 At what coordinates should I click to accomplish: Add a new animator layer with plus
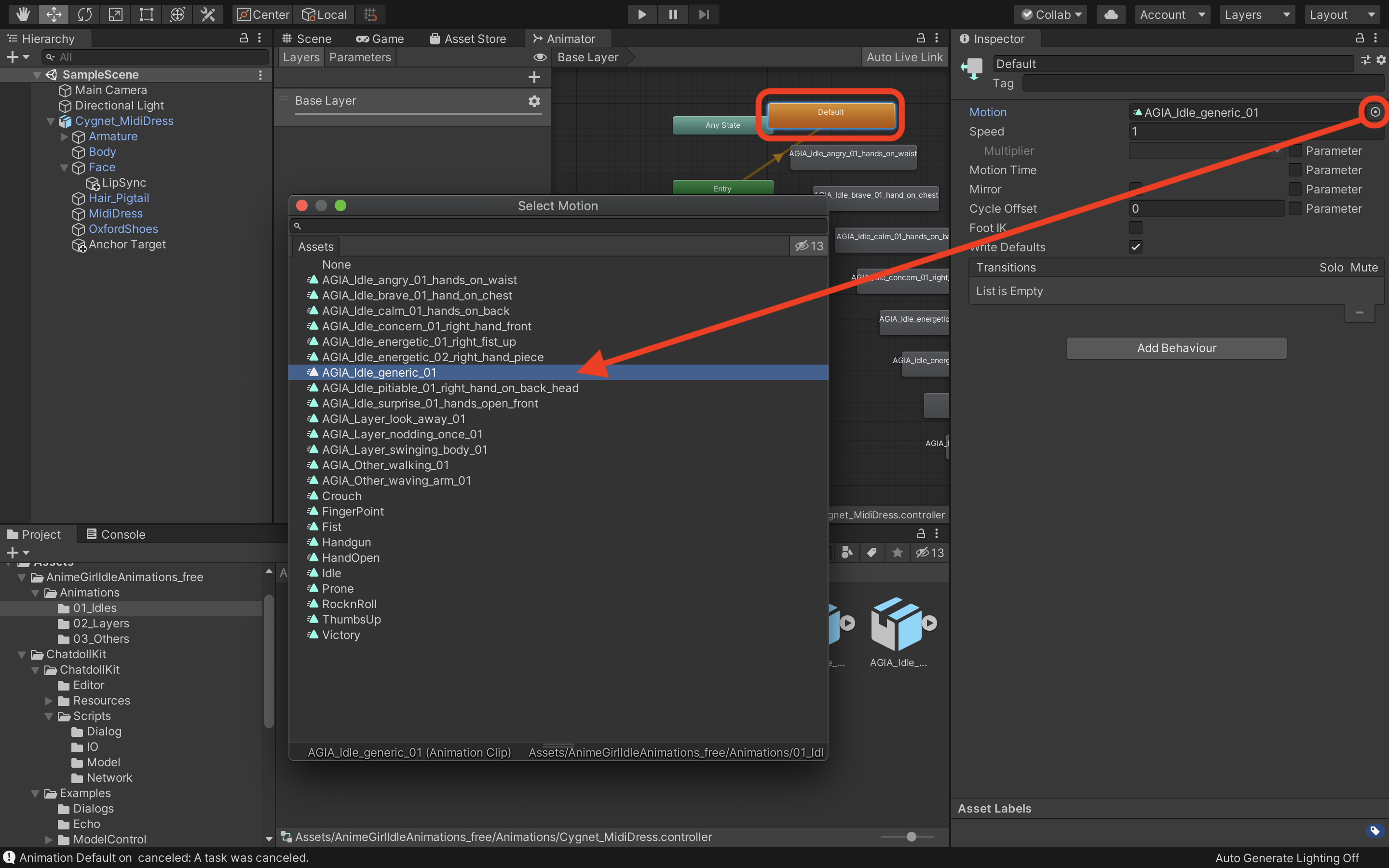(534, 77)
